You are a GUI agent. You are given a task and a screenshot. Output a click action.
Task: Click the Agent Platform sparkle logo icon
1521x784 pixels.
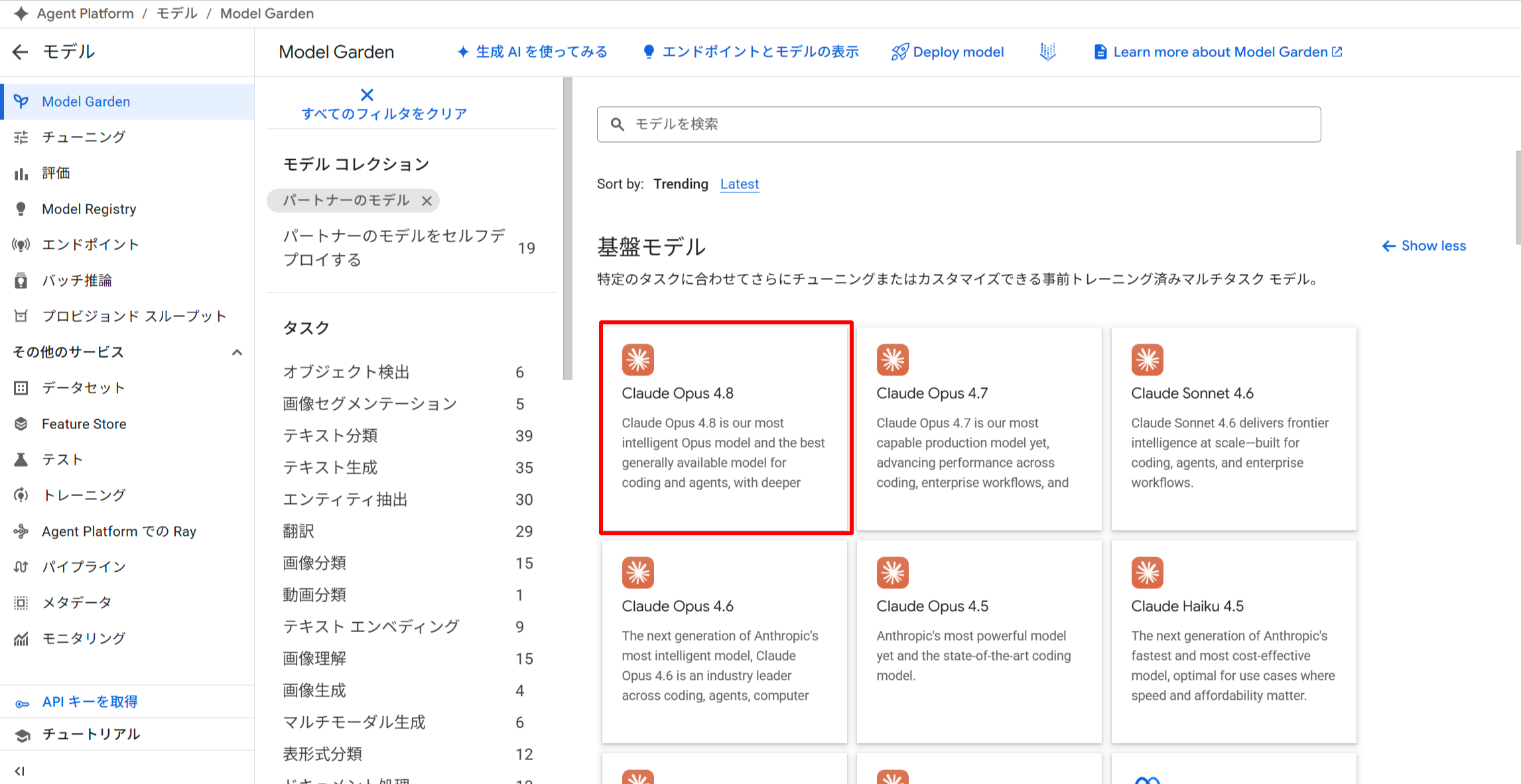[x=21, y=13]
